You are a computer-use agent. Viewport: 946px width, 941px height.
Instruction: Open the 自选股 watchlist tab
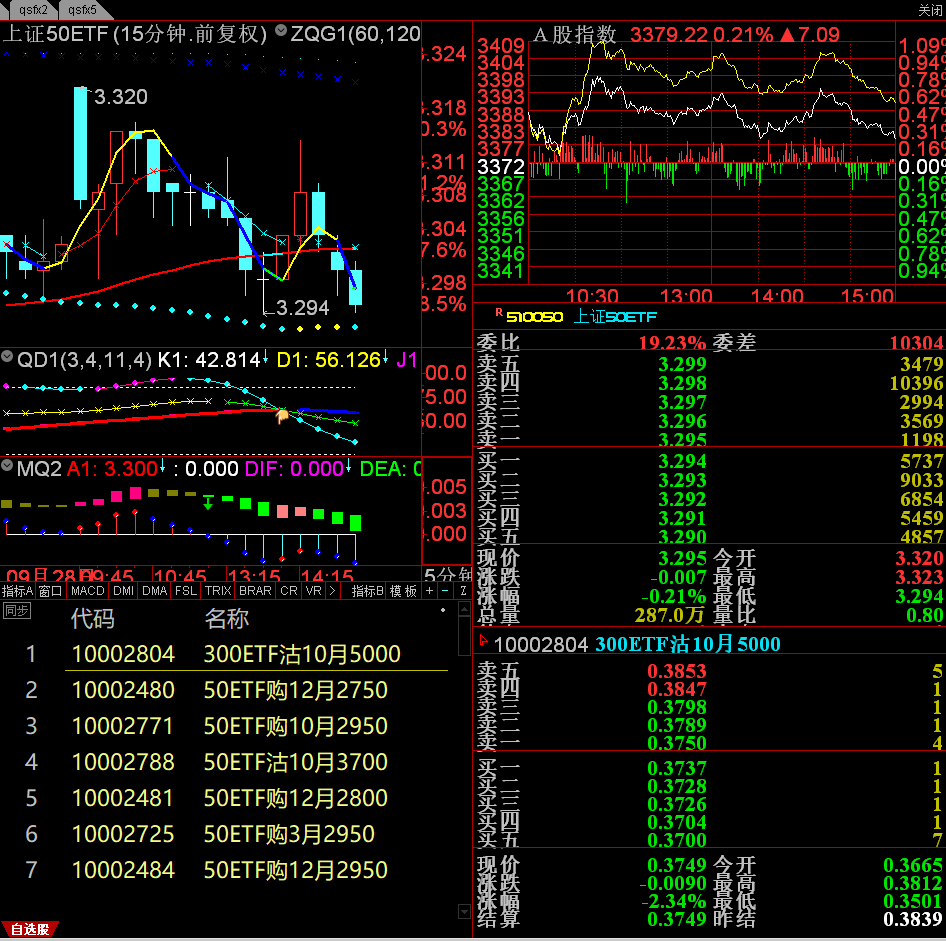pyautogui.click(x=30, y=929)
